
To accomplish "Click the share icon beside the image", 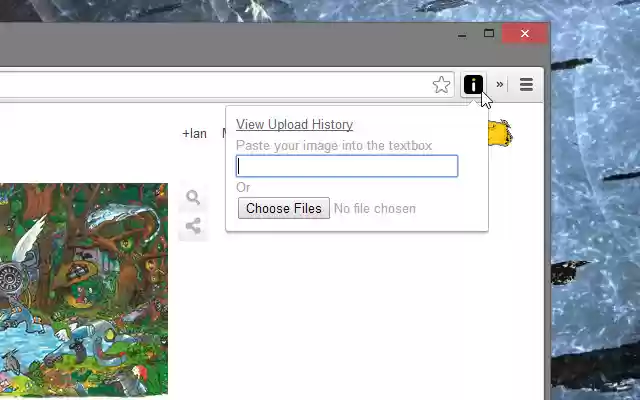I will click(x=193, y=226).
